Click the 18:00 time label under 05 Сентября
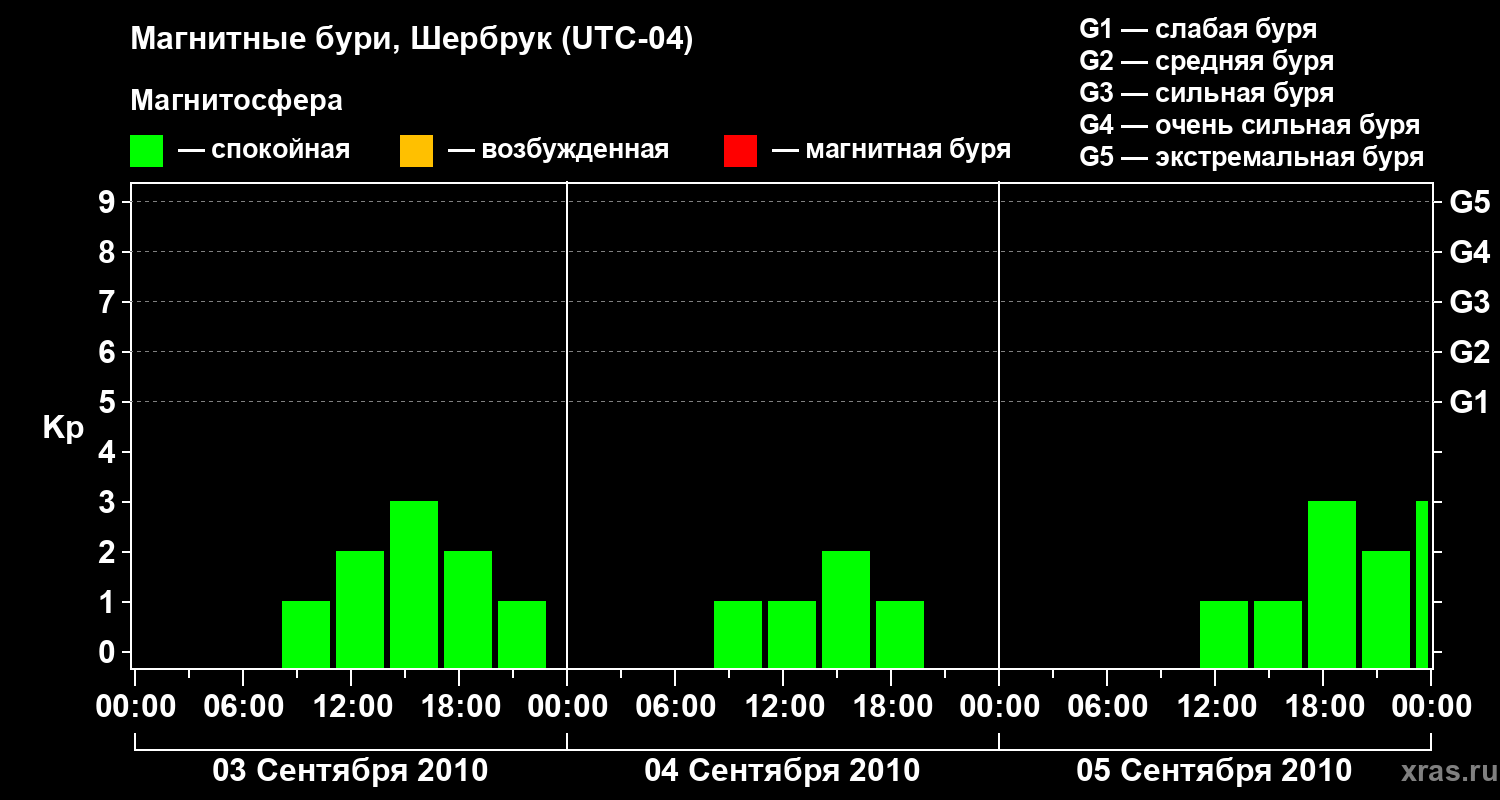Viewport: 1500px width, 800px height. point(1323,707)
